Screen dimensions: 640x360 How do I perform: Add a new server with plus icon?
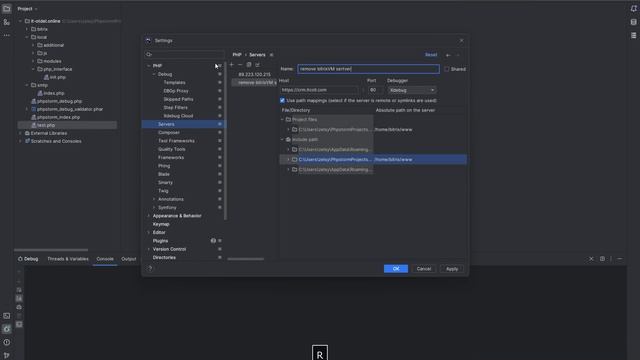(231, 64)
